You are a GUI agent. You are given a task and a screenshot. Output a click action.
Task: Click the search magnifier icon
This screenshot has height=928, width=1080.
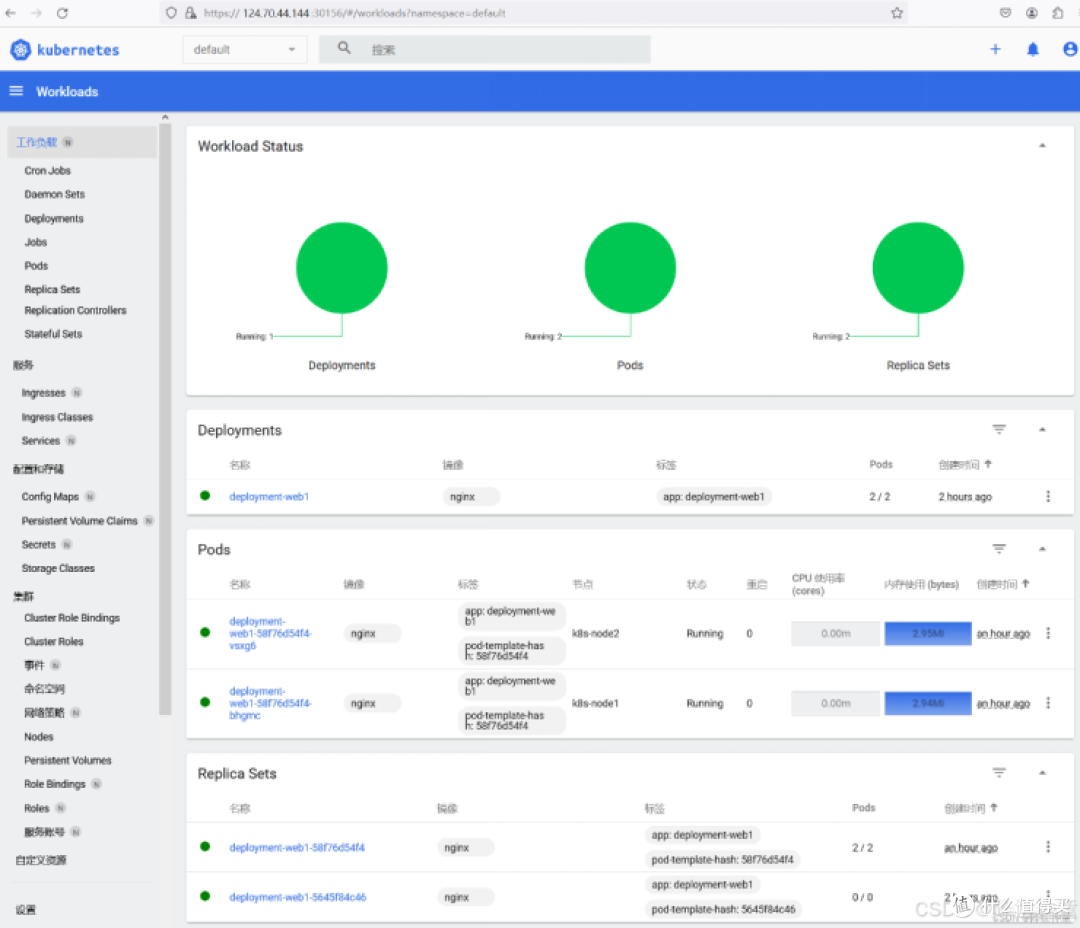(344, 48)
